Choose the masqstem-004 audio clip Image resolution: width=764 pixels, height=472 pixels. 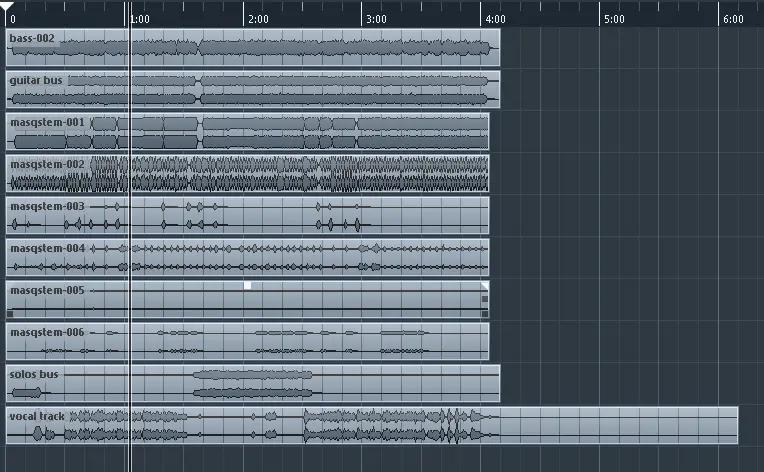pyautogui.click(x=248, y=257)
